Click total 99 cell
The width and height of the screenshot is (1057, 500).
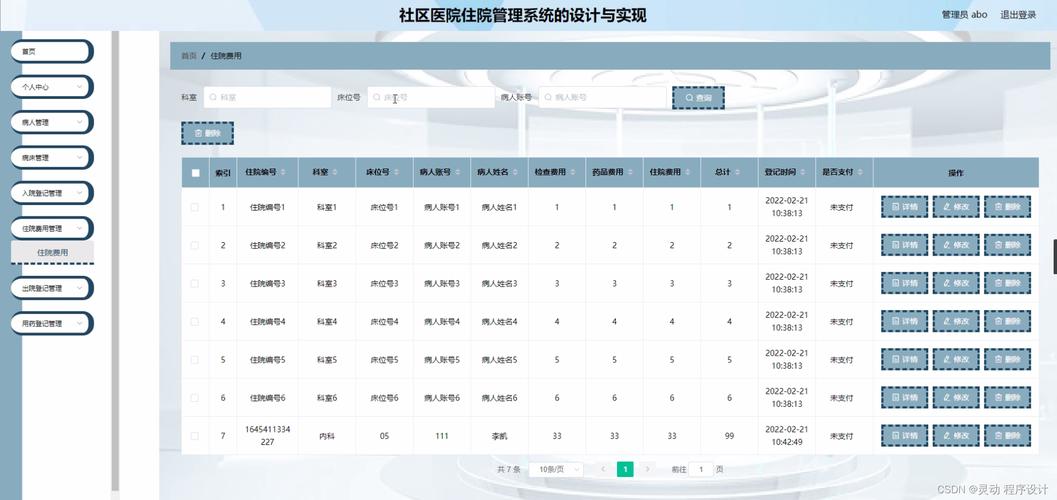(x=729, y=436)
